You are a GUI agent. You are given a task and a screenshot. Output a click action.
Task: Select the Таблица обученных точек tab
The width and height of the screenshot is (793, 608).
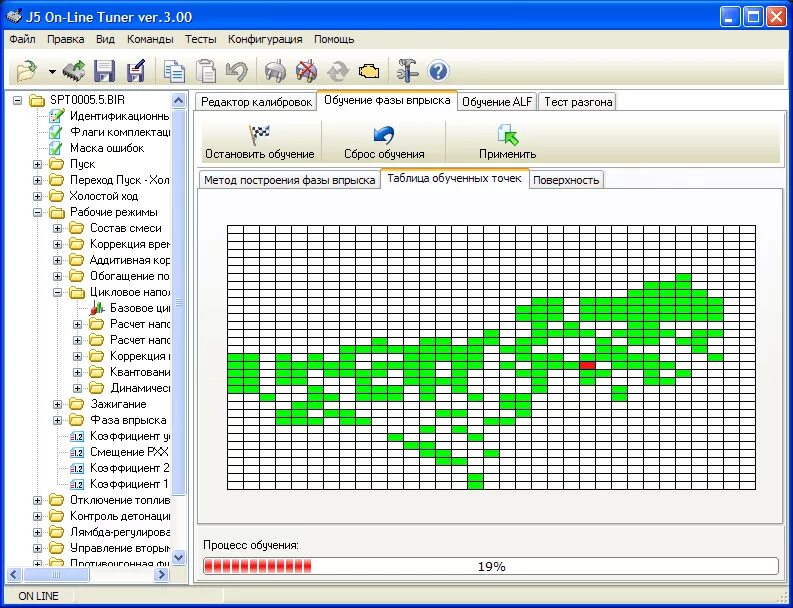click(x=454, y=179)
